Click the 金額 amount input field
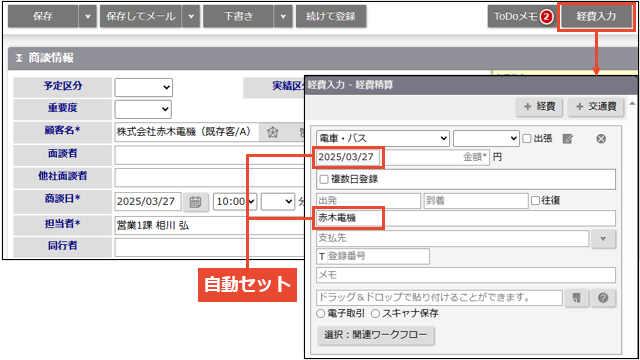 pos(437,157)
